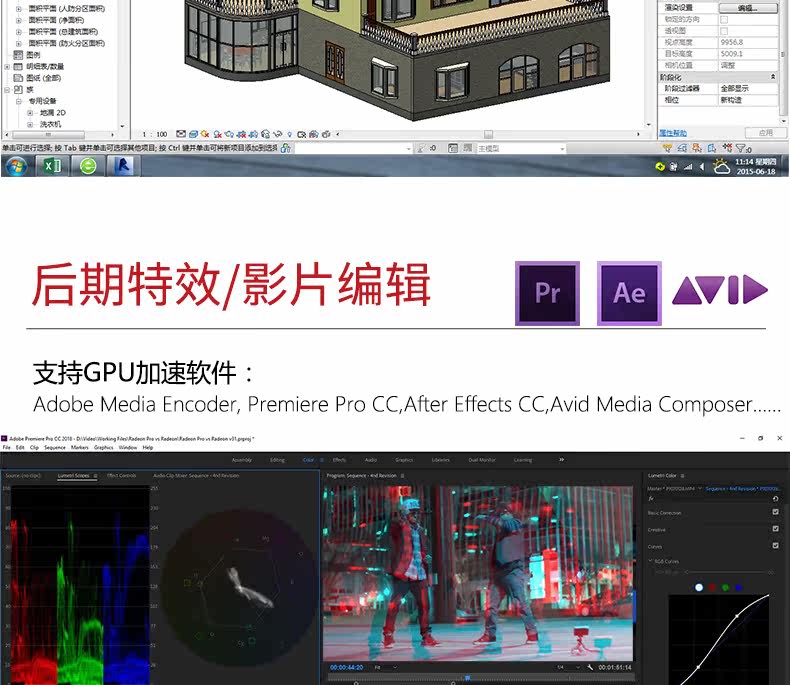Switch to Effects workspace in Premiere
This screenshot has height=685, width=790.
(339, 460)
